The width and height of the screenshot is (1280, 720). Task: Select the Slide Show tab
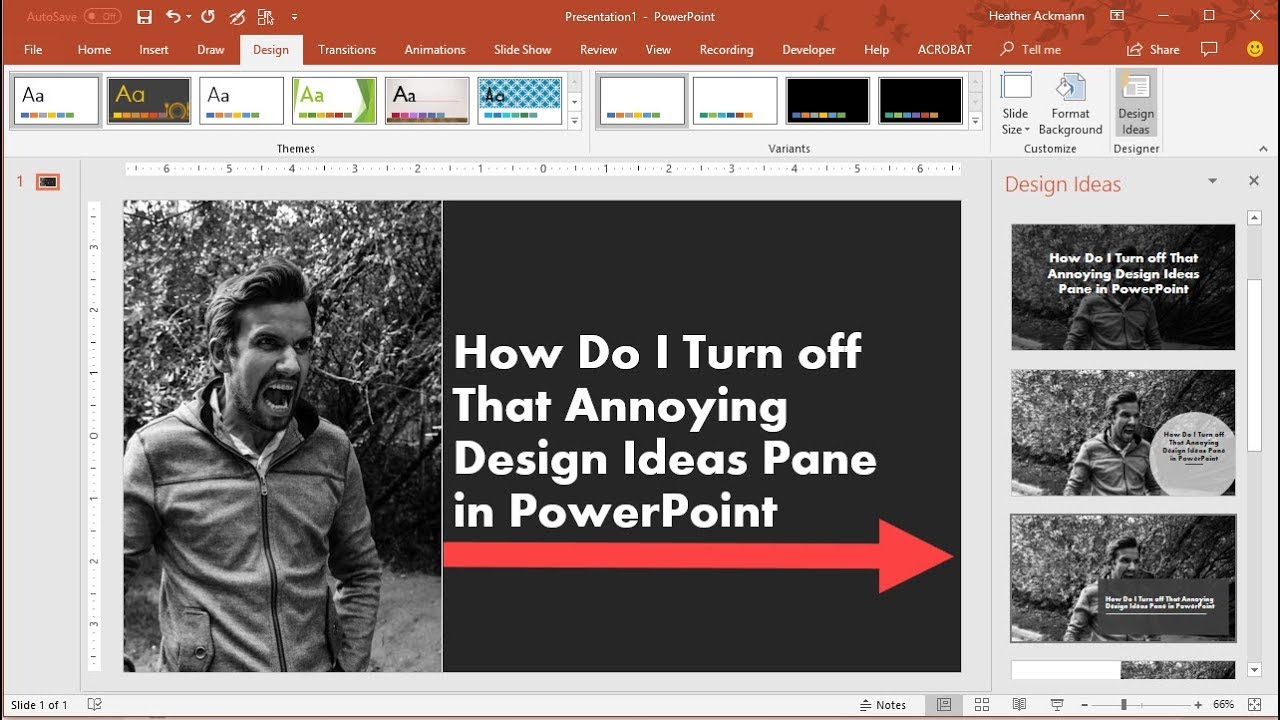pyautogui.click(x=522, y=49)
